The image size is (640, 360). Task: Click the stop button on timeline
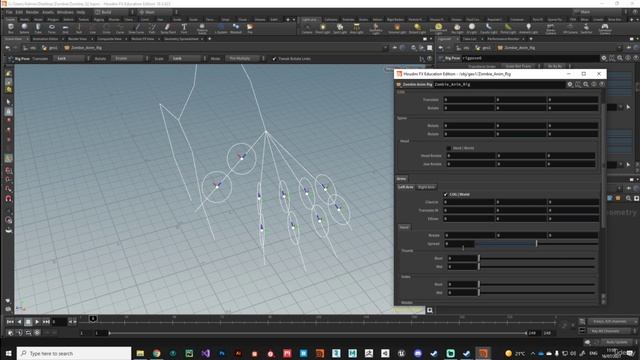tap(28, 322)
